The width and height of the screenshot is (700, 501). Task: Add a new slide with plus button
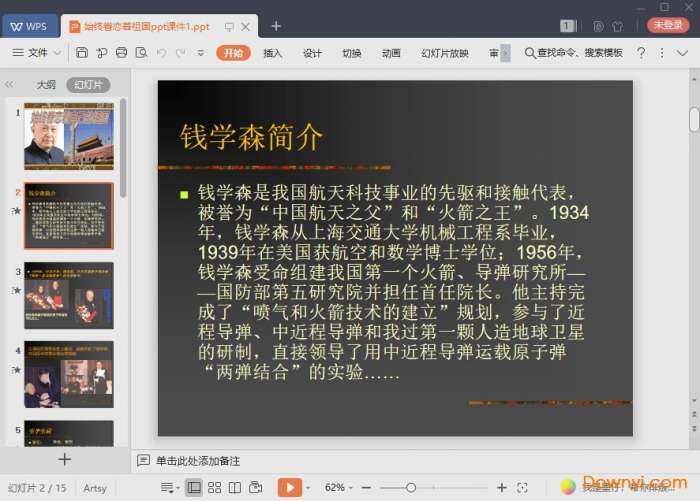[65, 459]
